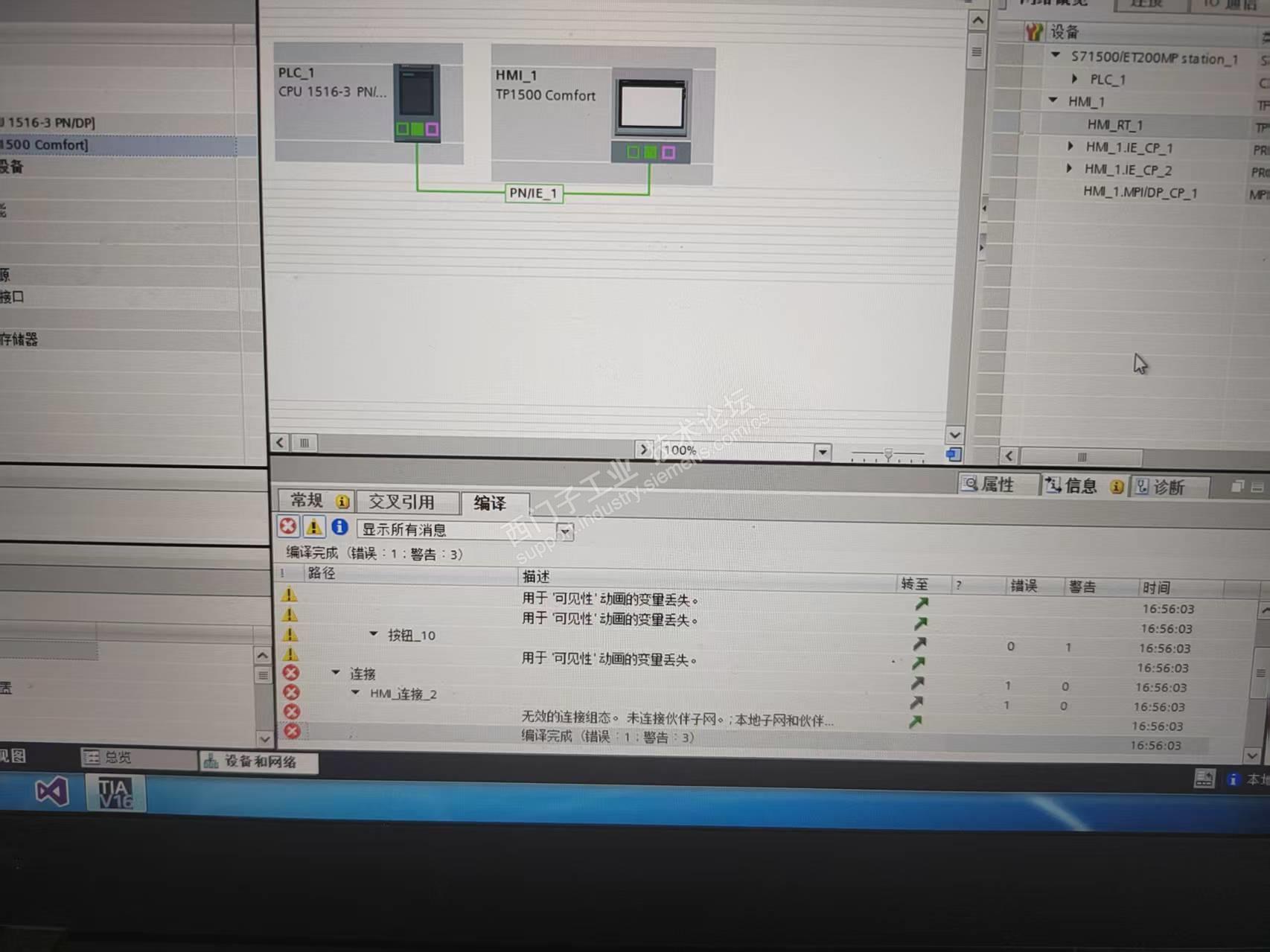Go to the 无效的连接组态 error location
This screenshot has height=952, width=1270.
(x=915, y=721)
